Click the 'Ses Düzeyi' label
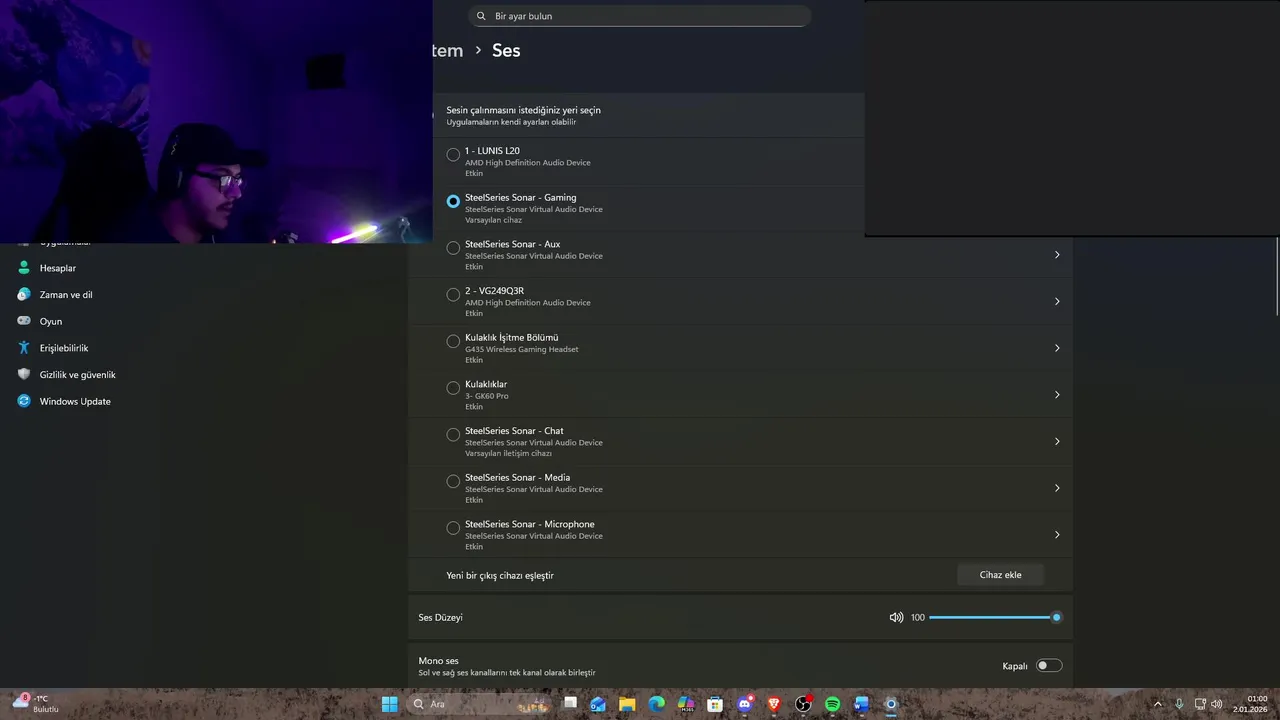 click(440, 617)
